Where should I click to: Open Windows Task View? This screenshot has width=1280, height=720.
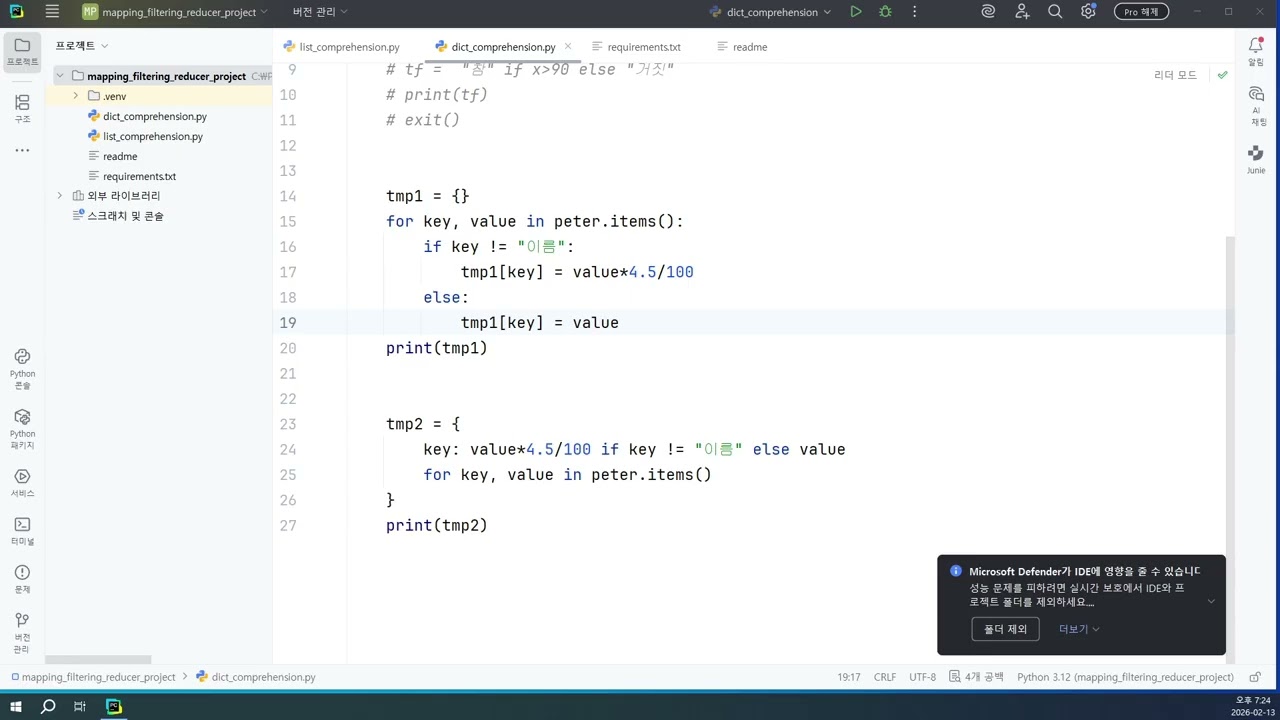[80, 706]
